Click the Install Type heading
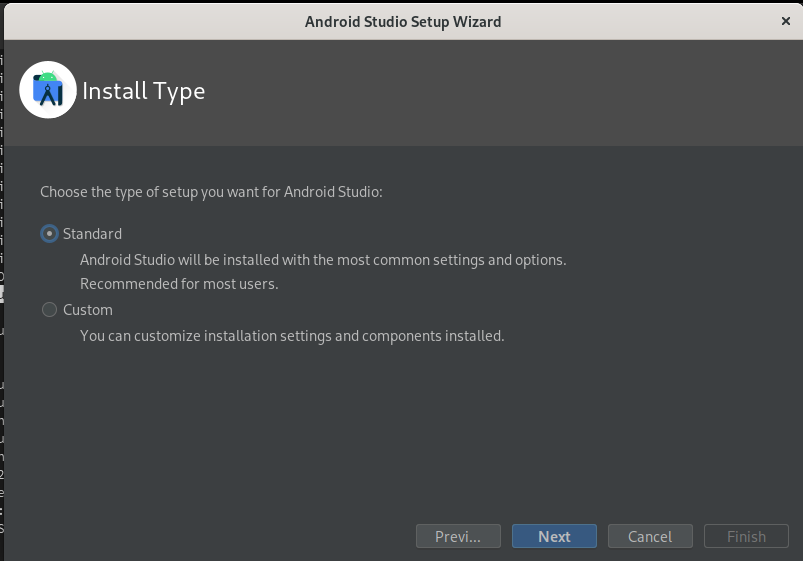The height and width of the screenshot is (561, 803). (143, 91)
